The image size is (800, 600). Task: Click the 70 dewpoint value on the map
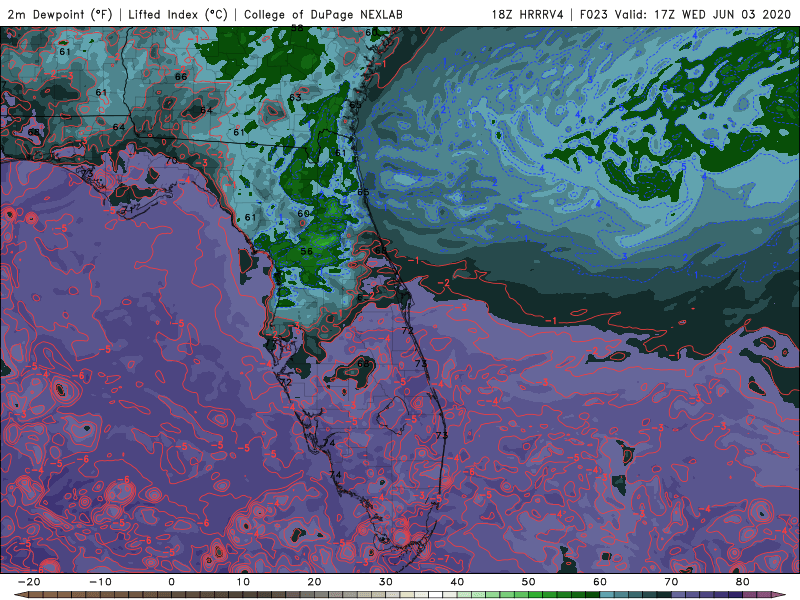click(x=171, y=160)
